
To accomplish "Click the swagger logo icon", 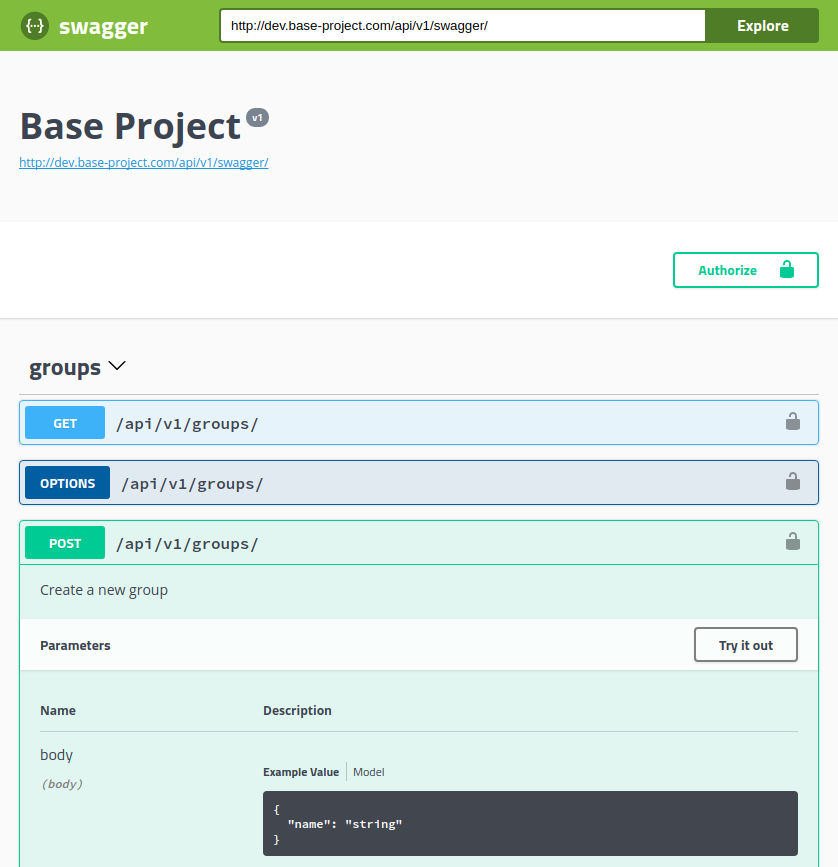I will pyautogui.click(x=34, y=26).
